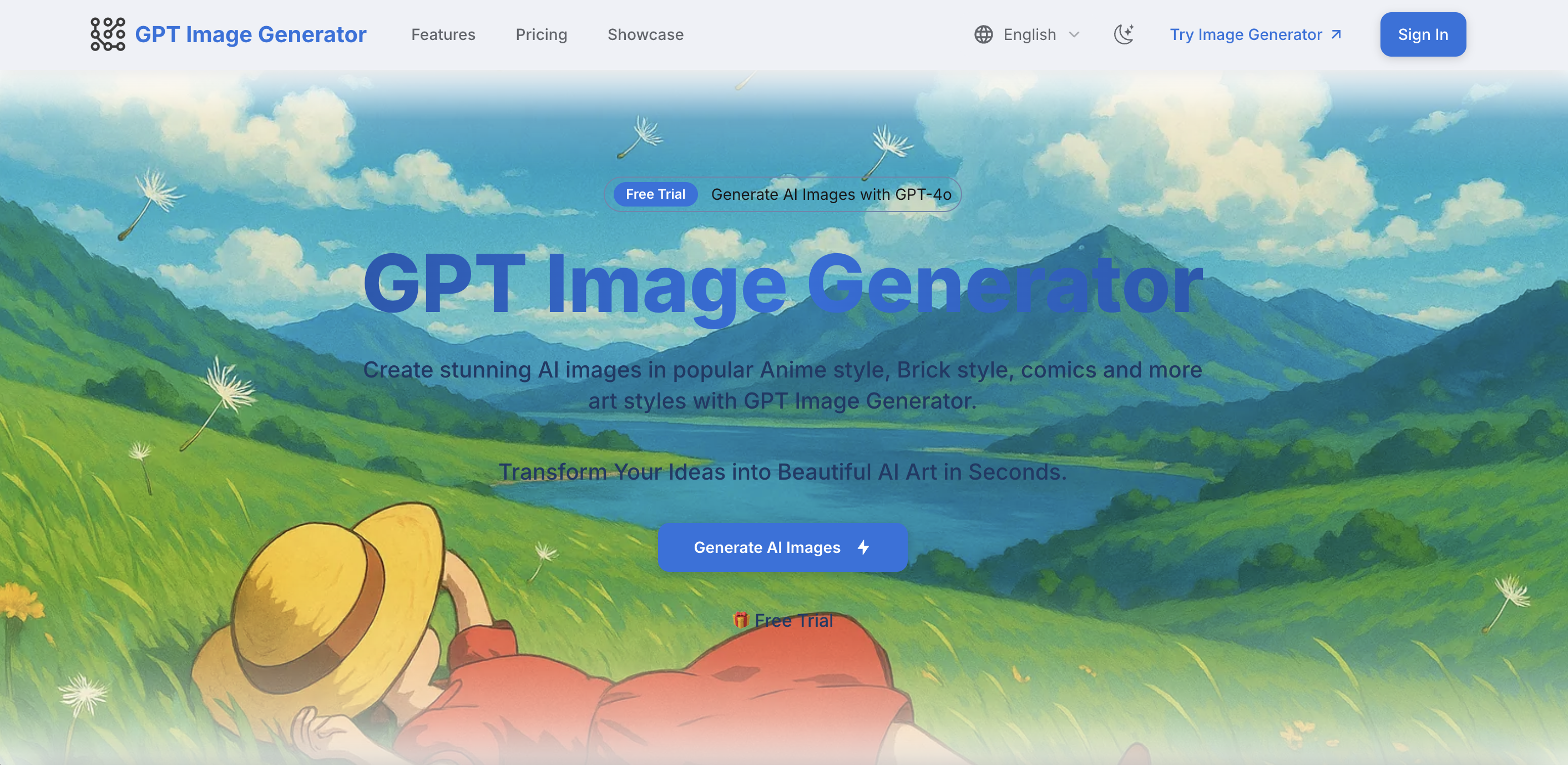This screenshot has width=1568, height=765.
Task: Click the globe language icon
Action: tap(983, 35)
